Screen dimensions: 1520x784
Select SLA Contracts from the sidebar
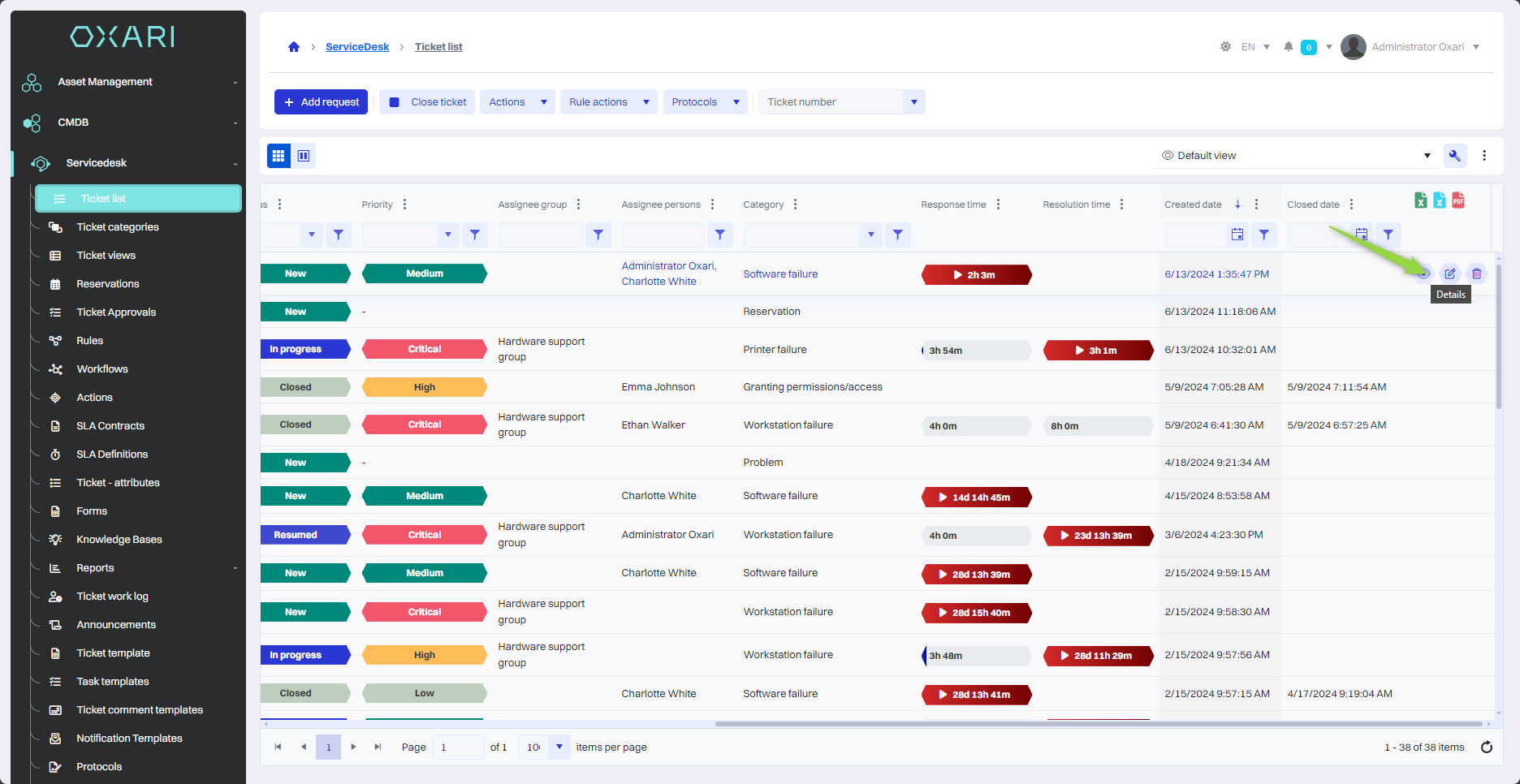coord(110,426)
